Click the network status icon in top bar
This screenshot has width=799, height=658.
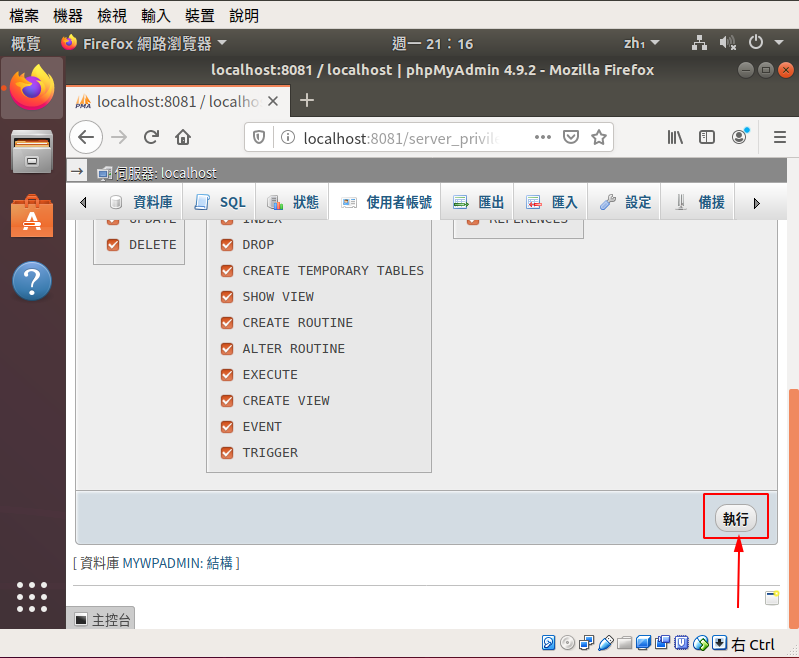coord(699,43)
